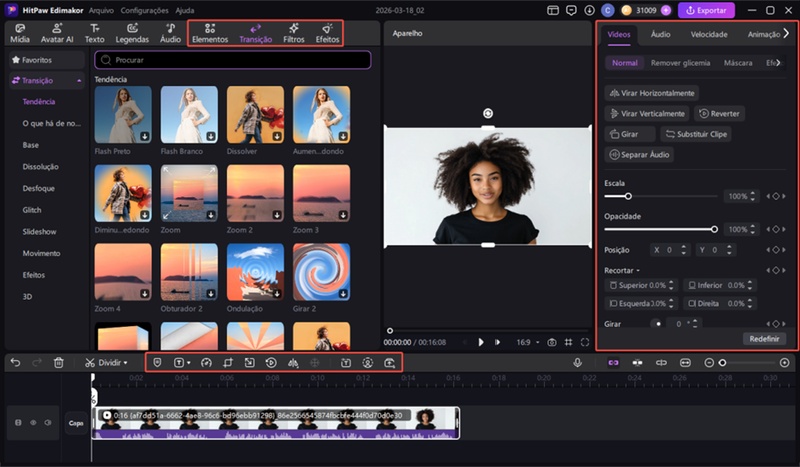Switch to the Velocidade tab

tap(708, 34)
